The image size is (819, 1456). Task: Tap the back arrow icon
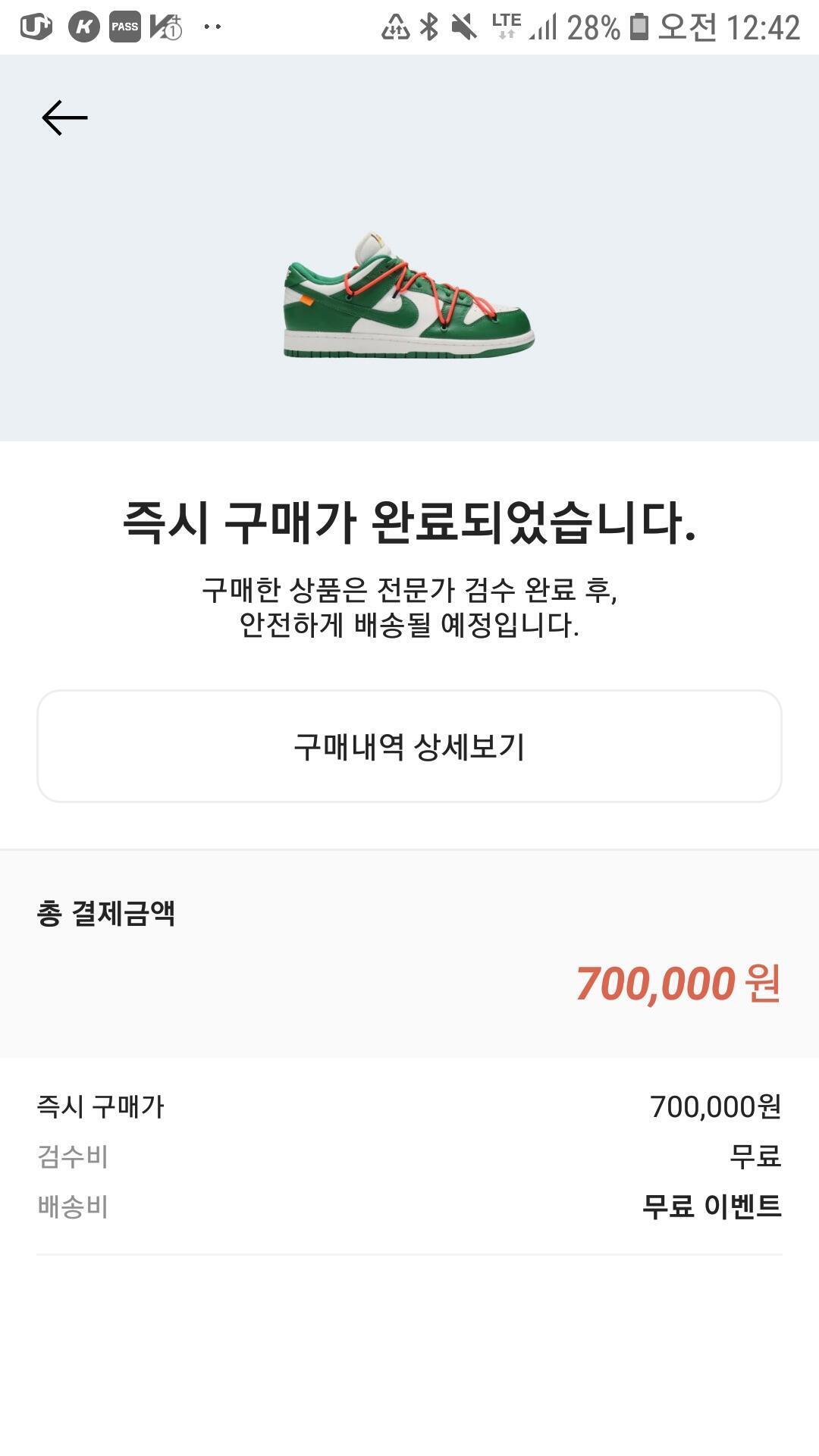tap(64, 118)
